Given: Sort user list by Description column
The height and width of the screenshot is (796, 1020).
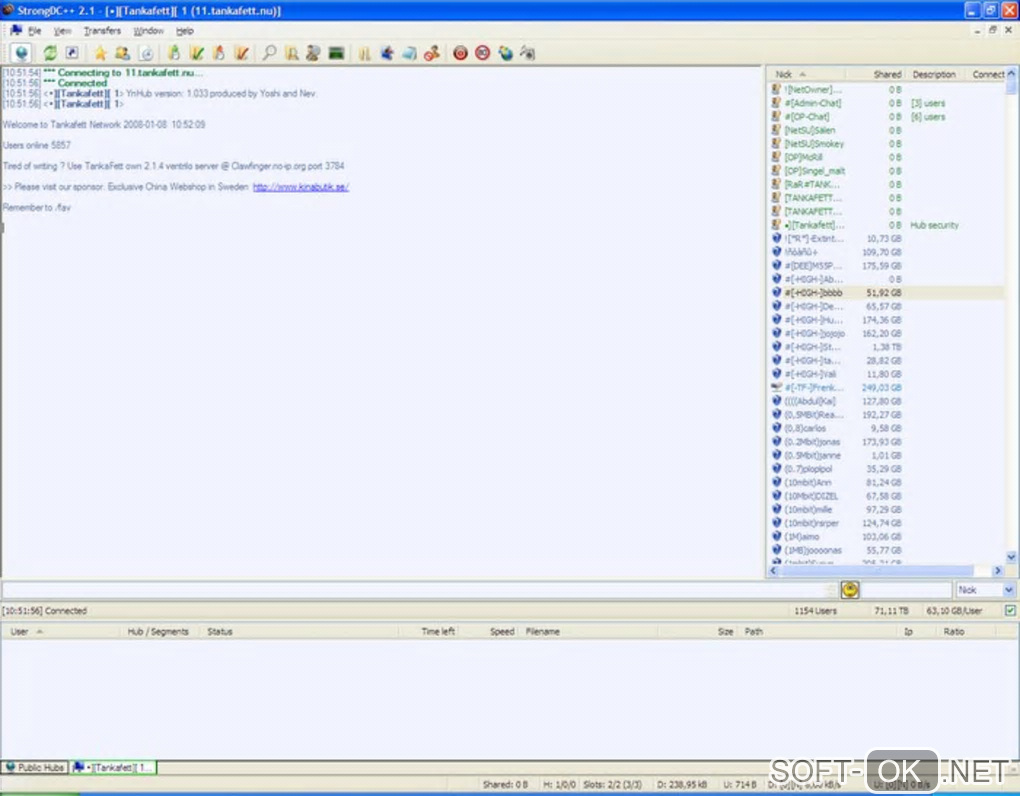Looking at the screenshot, I should click(934, 74).
